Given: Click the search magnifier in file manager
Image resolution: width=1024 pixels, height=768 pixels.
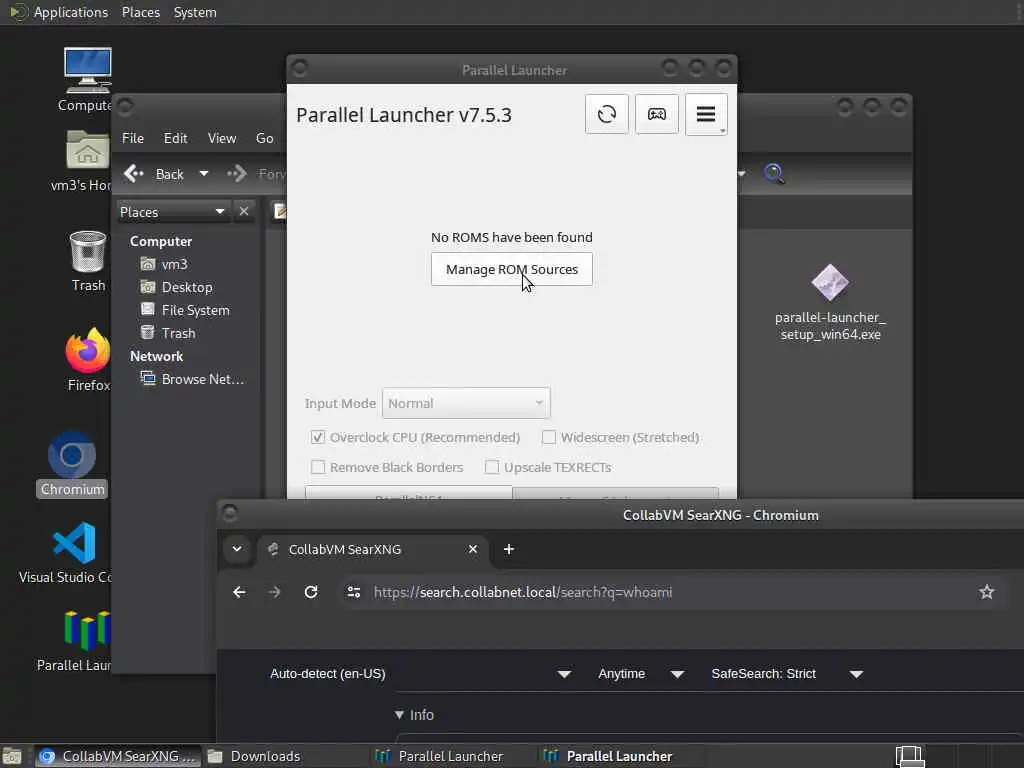Looking at the screenshot, I should 774,174.
